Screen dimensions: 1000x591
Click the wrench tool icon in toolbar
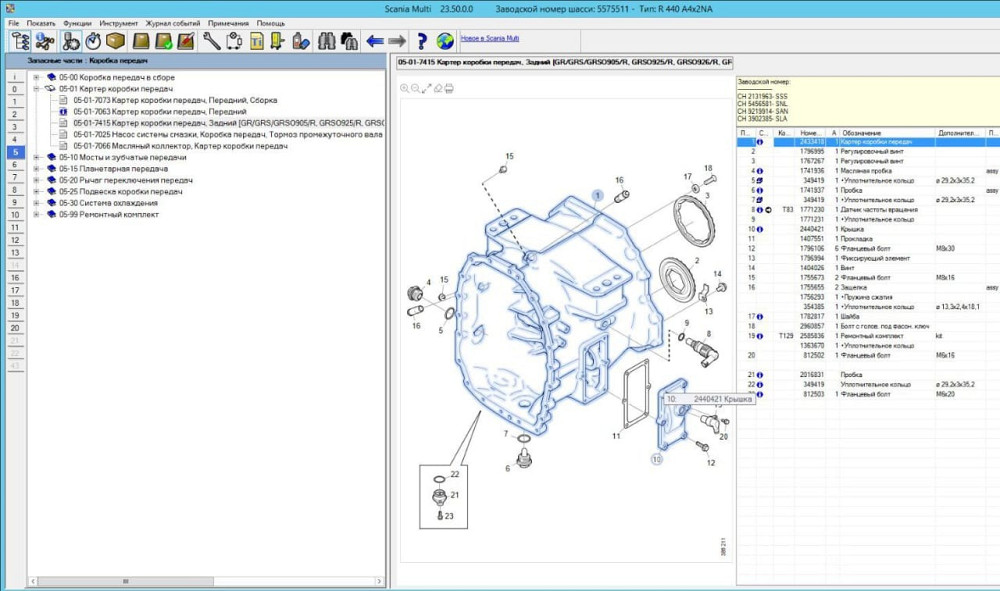pos(211,41)
